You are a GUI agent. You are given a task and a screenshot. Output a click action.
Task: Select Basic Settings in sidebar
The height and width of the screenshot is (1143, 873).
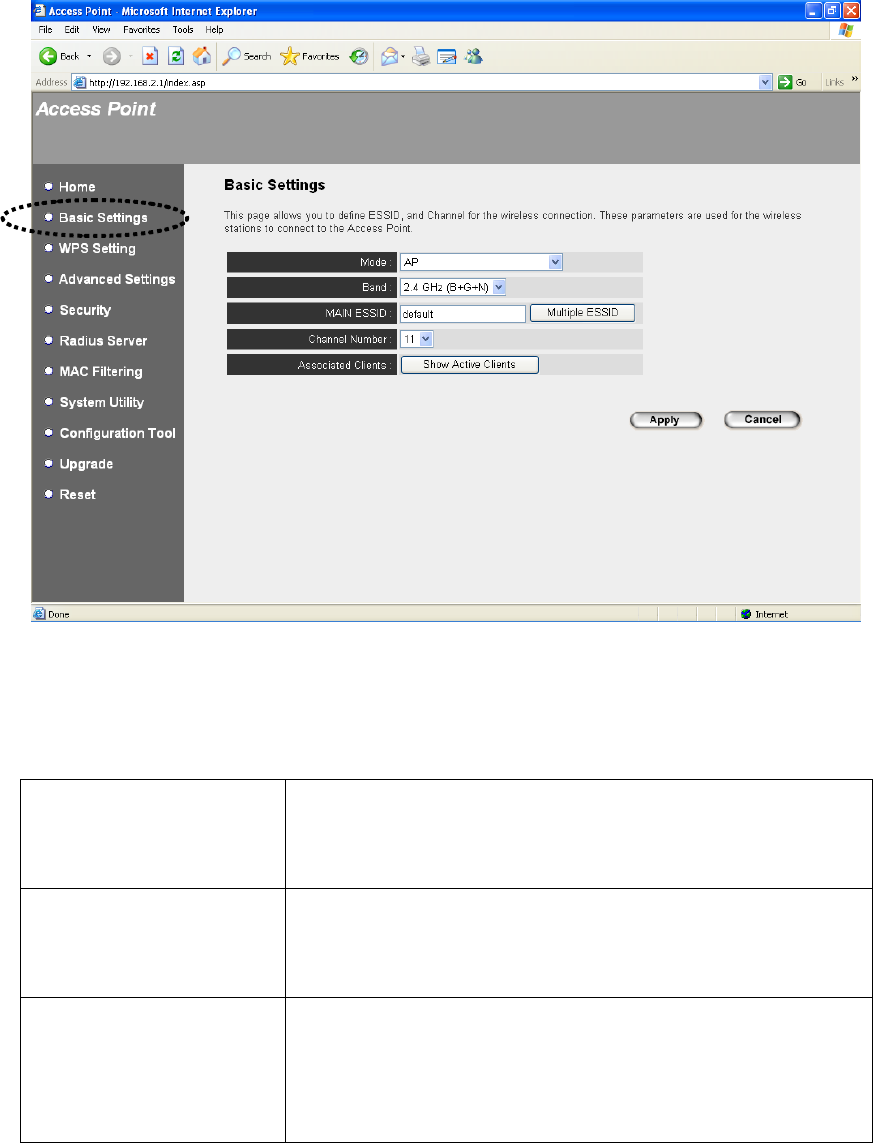(x=103, y=218)
